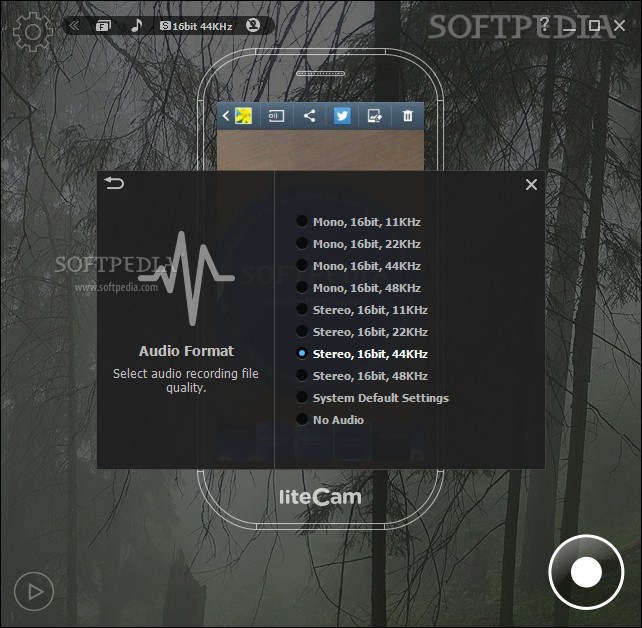Click the screen cast icon in phone toolbar
642x628 pixels.
click(x=276, y=116)
